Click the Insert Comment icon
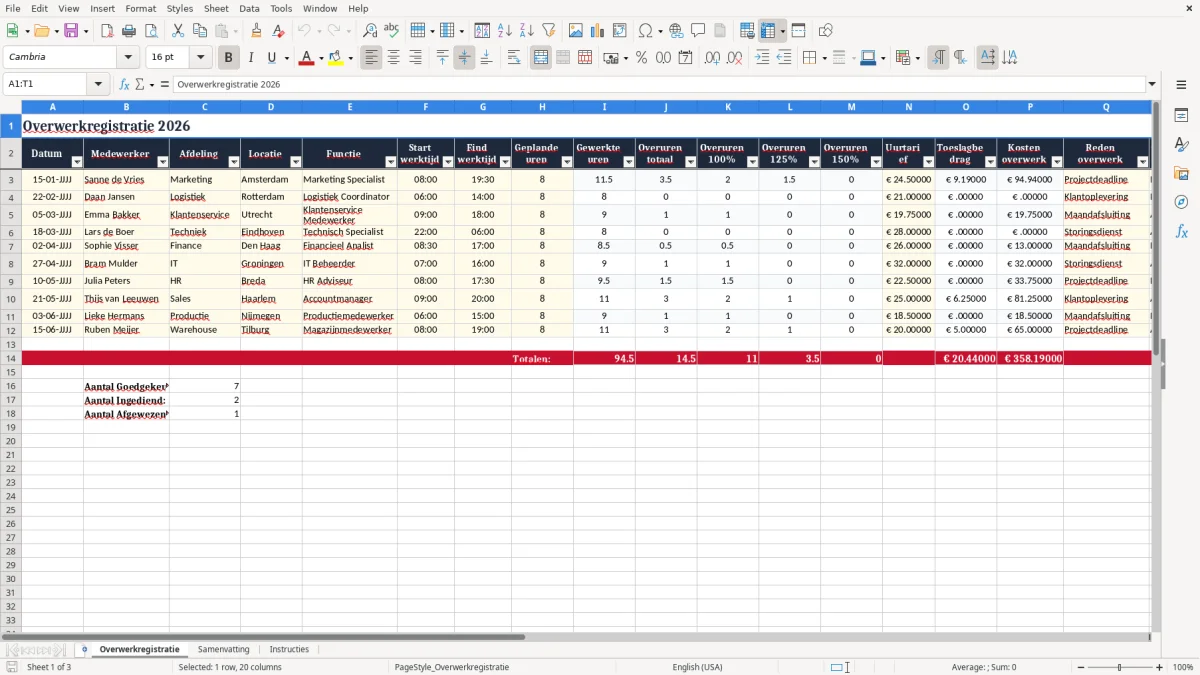Screen dimensions: 1200x675 pos(698,31)
